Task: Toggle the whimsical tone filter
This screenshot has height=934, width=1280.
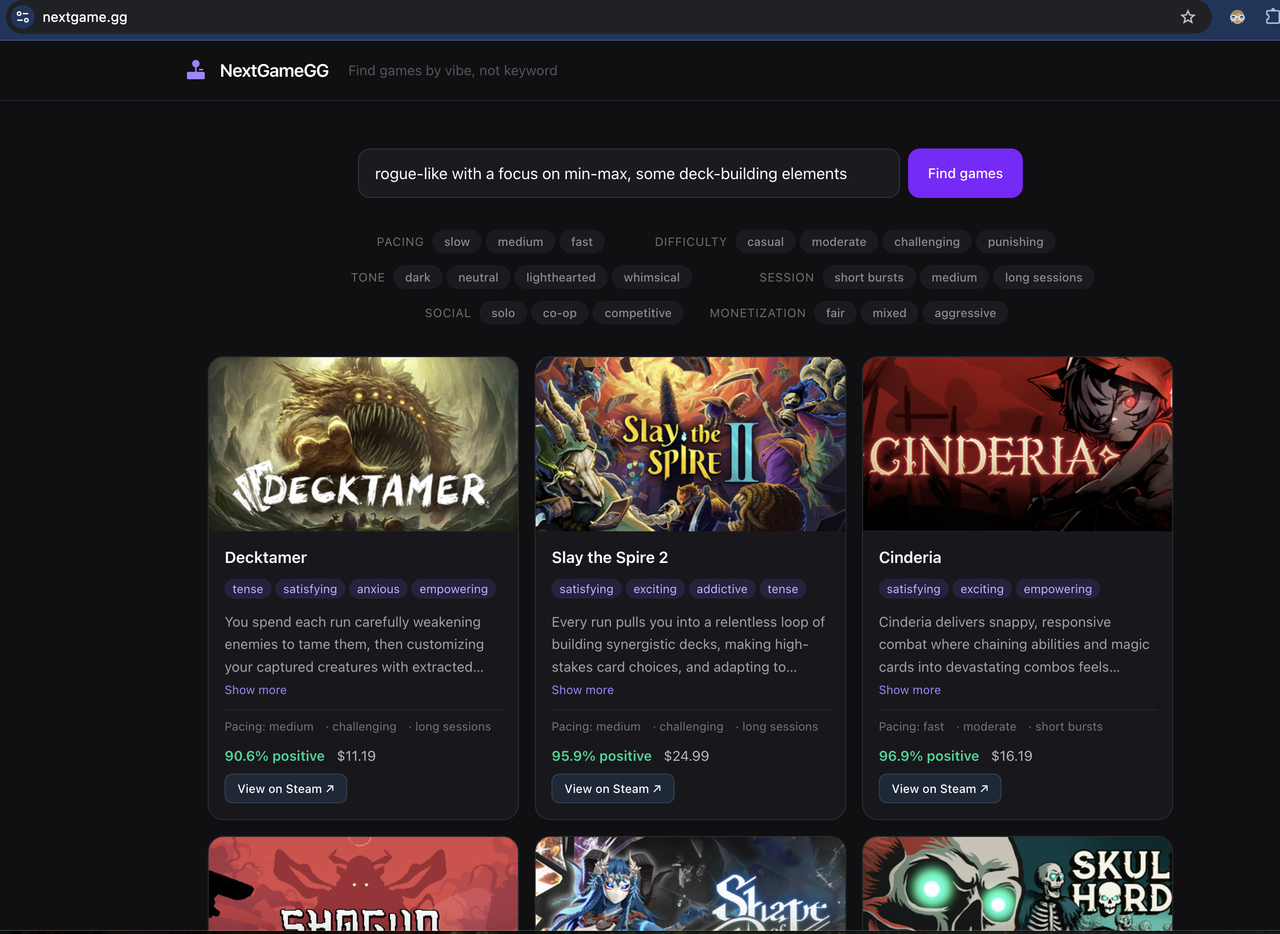Action: [652, 277]
